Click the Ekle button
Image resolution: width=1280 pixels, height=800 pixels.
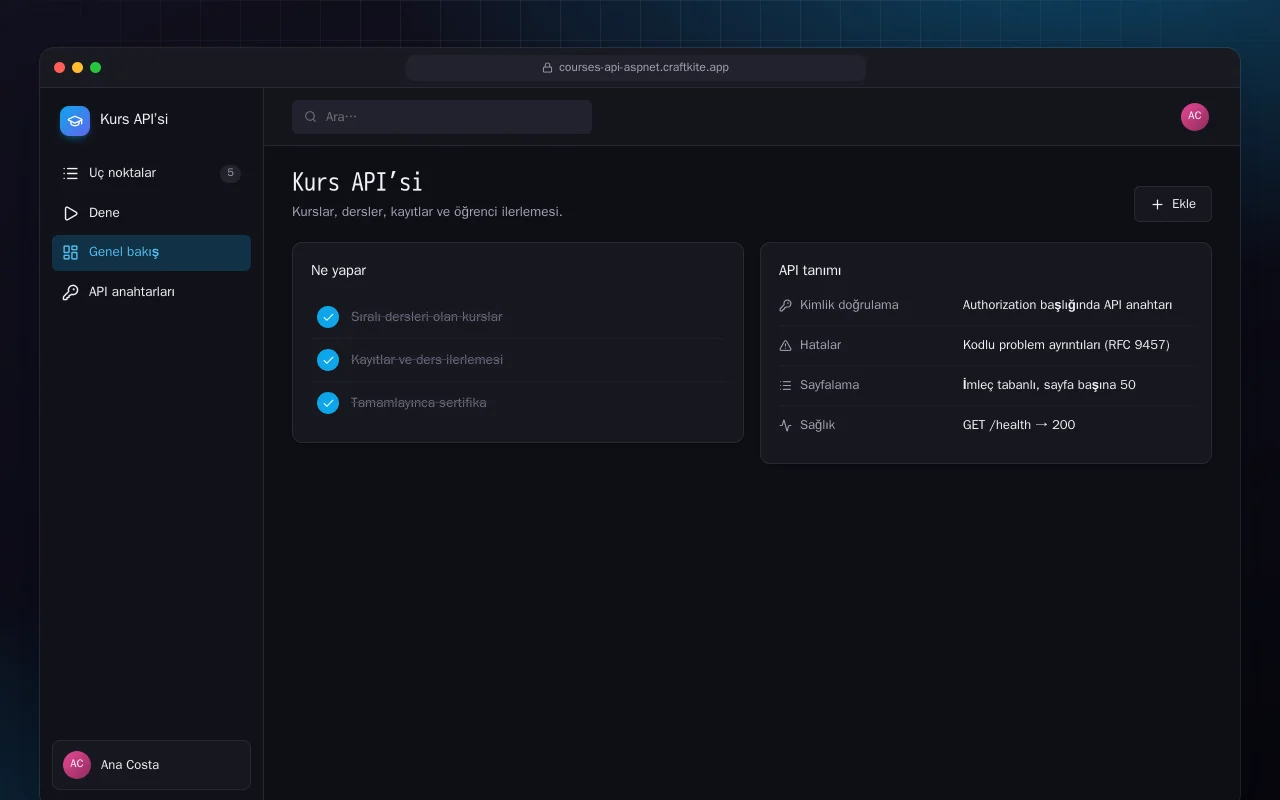[1173, 204]
